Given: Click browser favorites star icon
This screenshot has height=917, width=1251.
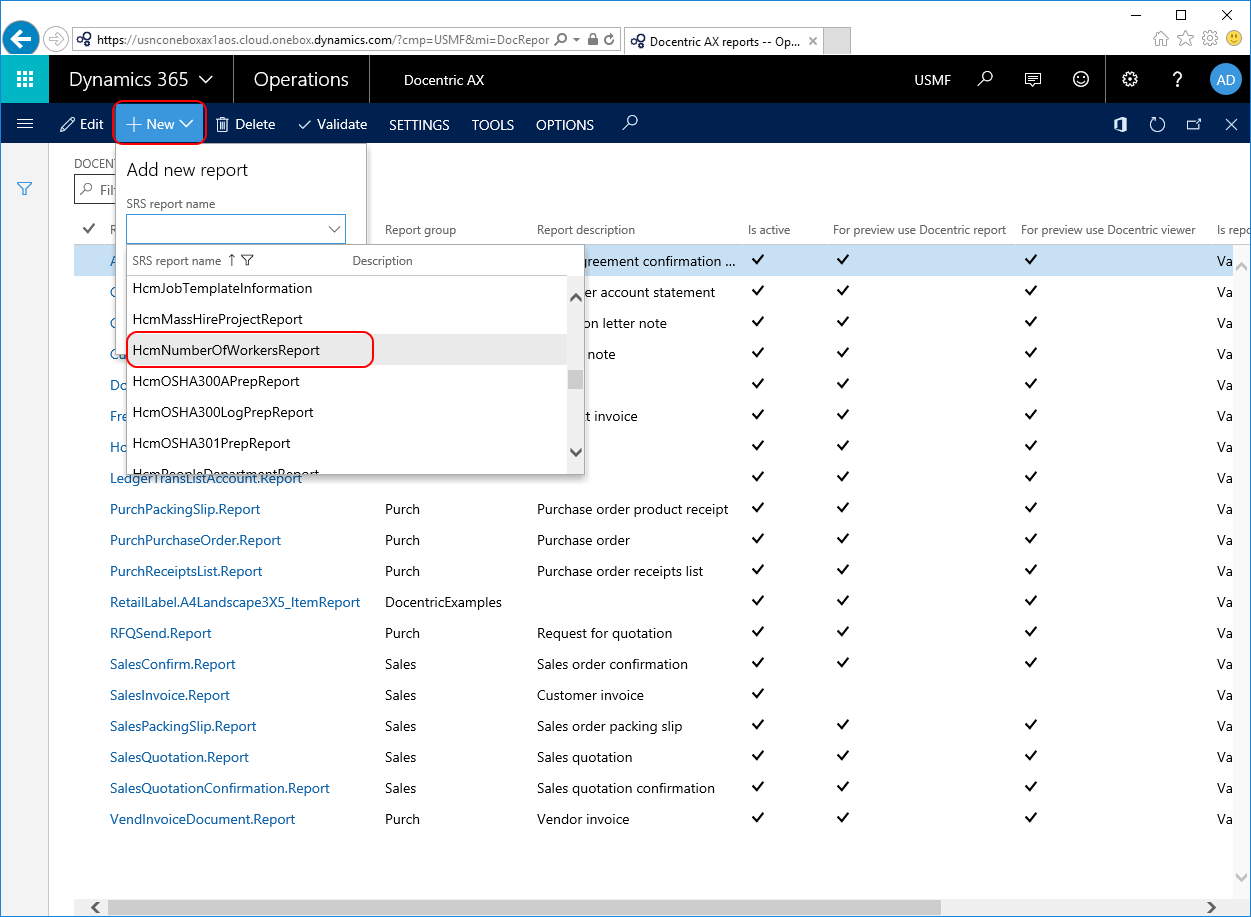Looking at the screenshot, I should [1185, 39].
